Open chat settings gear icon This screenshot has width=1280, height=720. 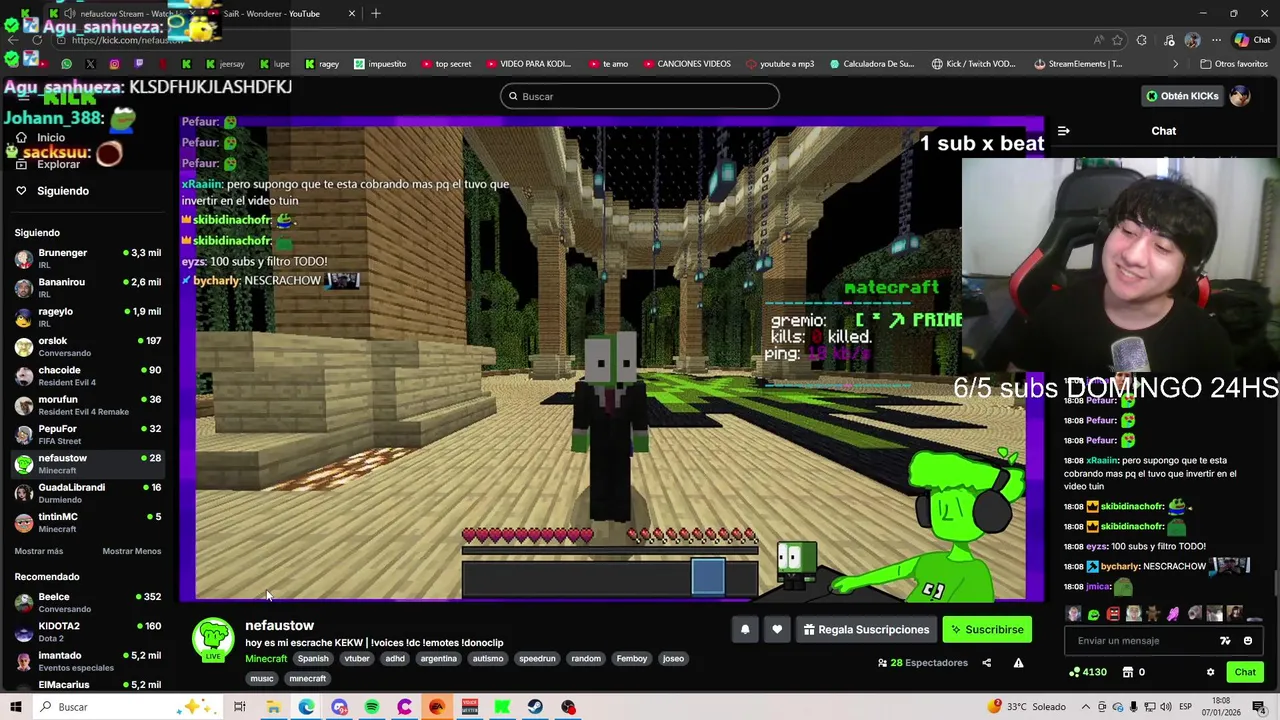pos(1210,672)
